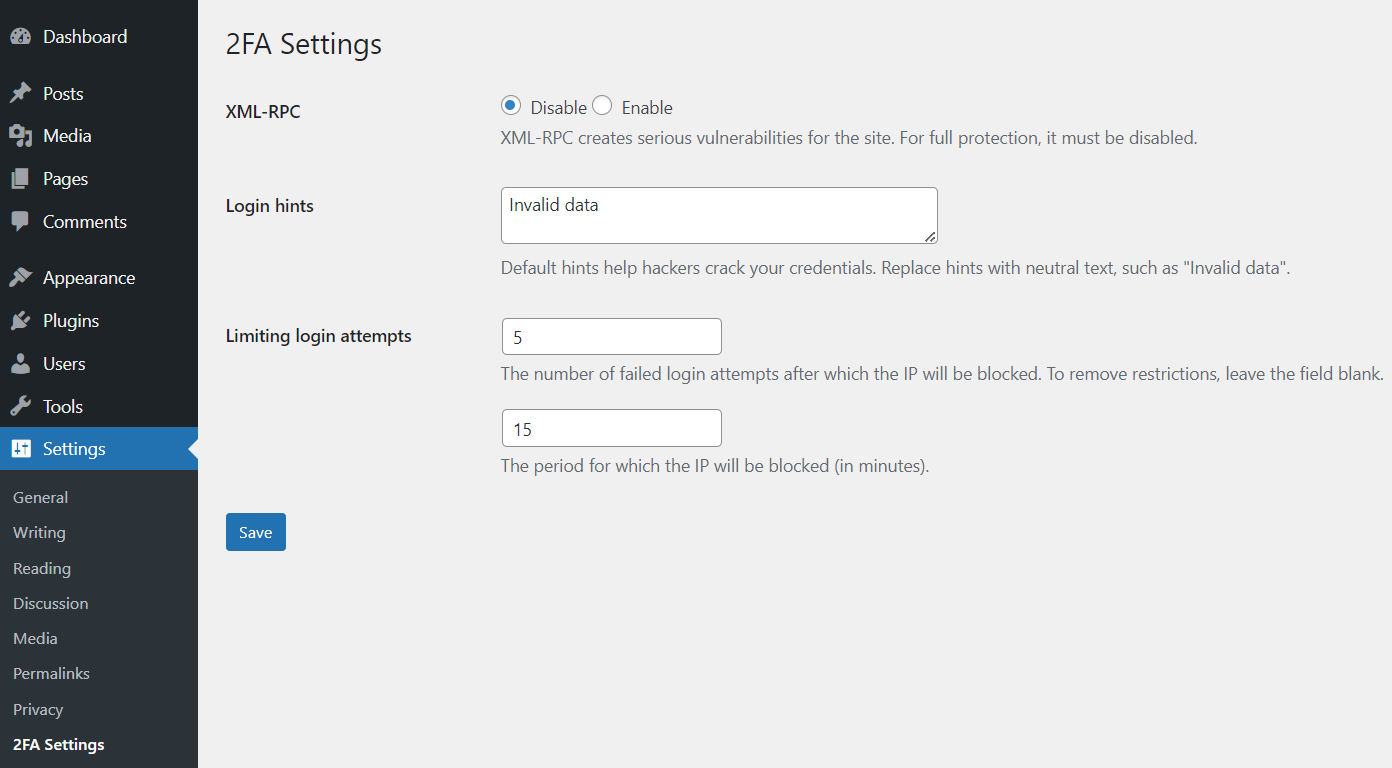Click the Media library icon
Screen dimensions: 1392x768
coord(21,136)
